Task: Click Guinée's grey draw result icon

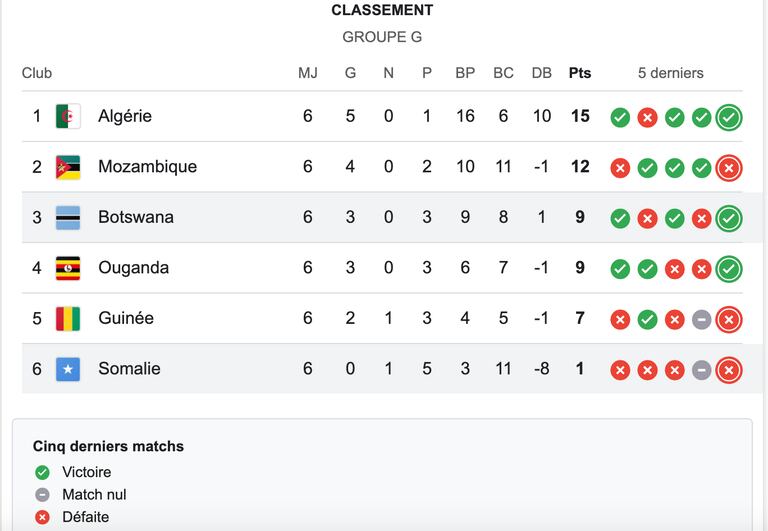Action: coord(701,320)
